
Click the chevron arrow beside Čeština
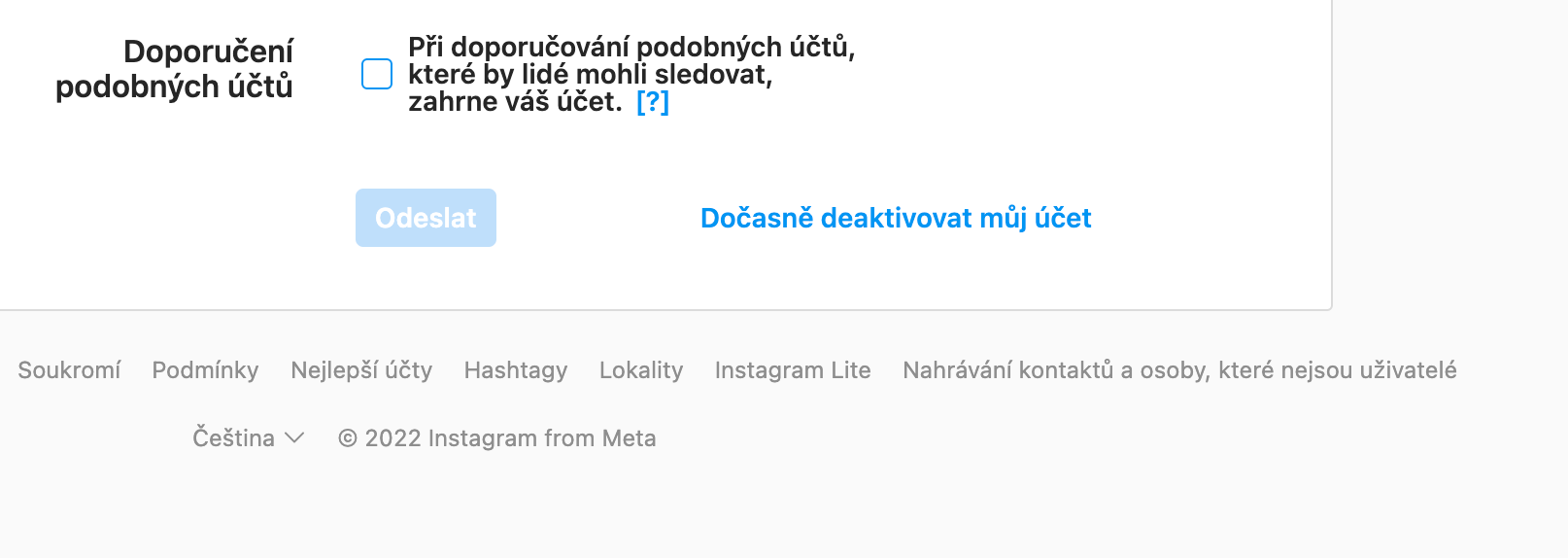point(294,438)
